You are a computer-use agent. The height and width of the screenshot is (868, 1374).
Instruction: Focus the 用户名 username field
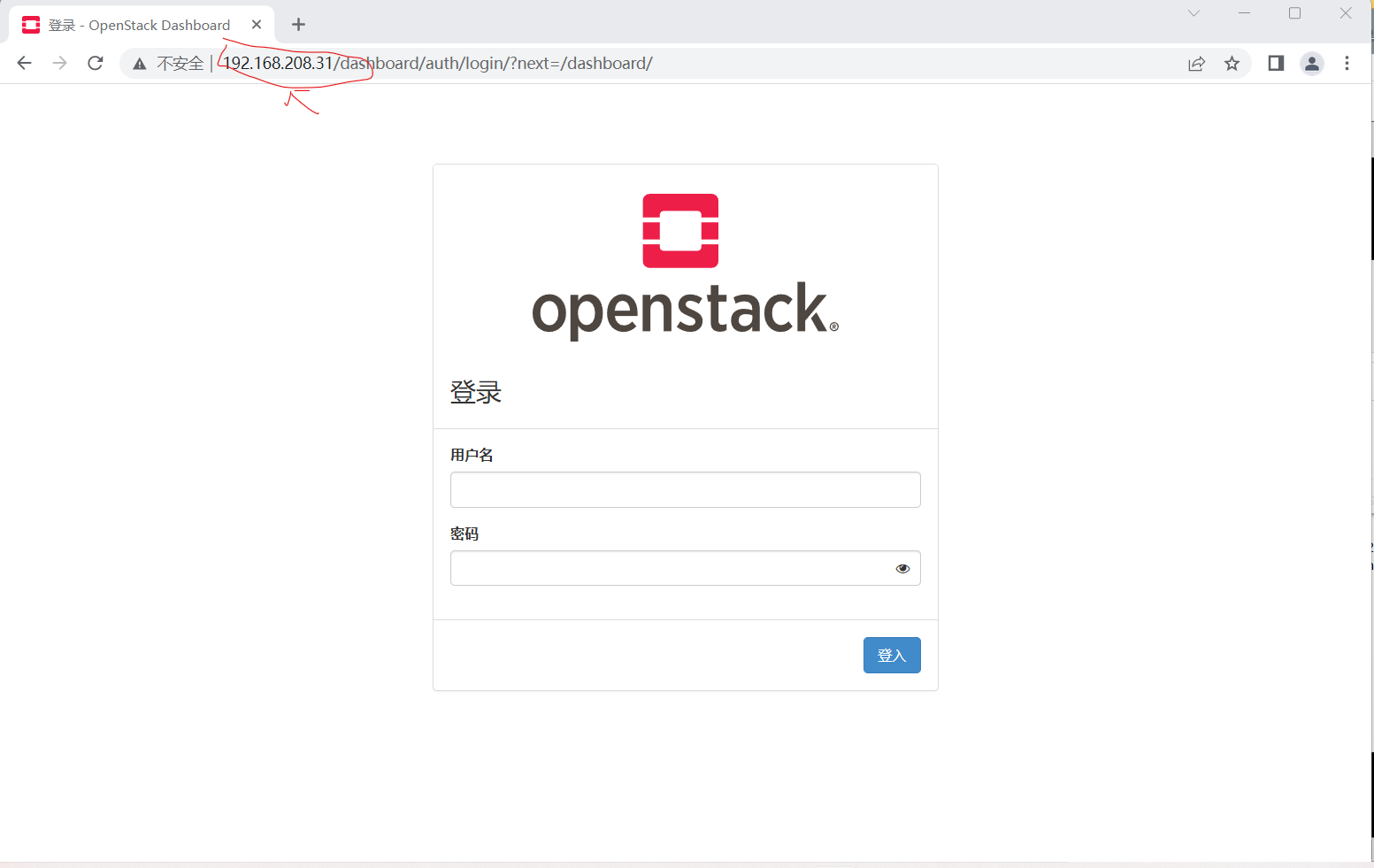pos(685,489)
